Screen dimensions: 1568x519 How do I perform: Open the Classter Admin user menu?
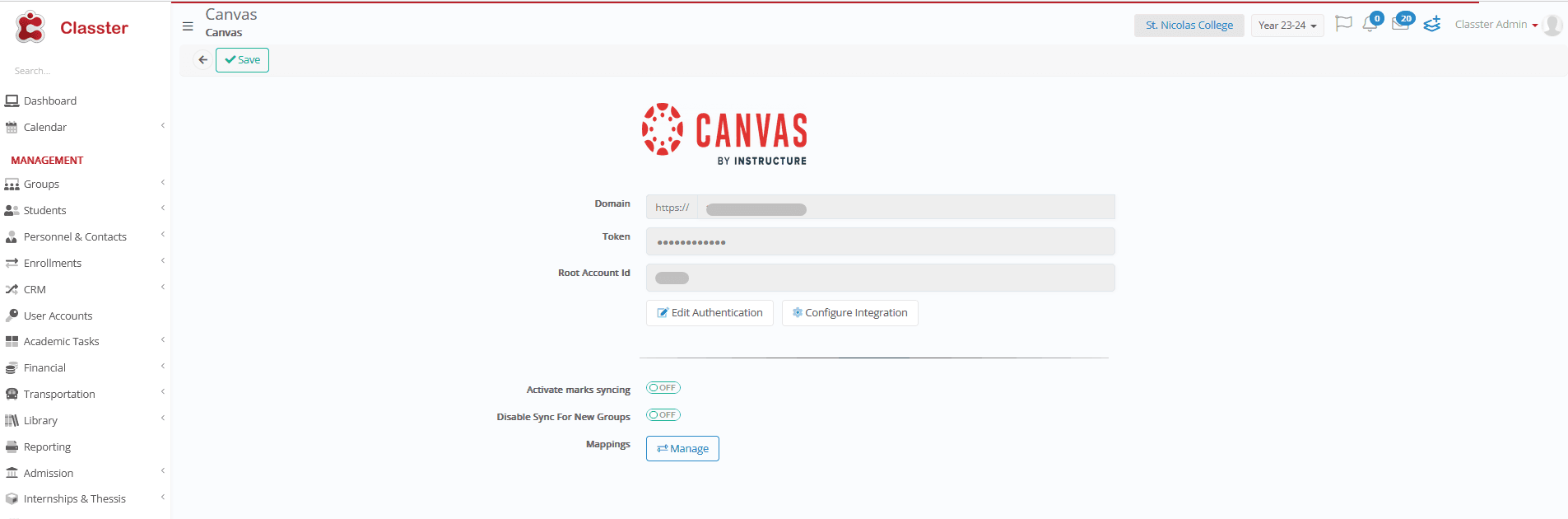[1496, 25]
